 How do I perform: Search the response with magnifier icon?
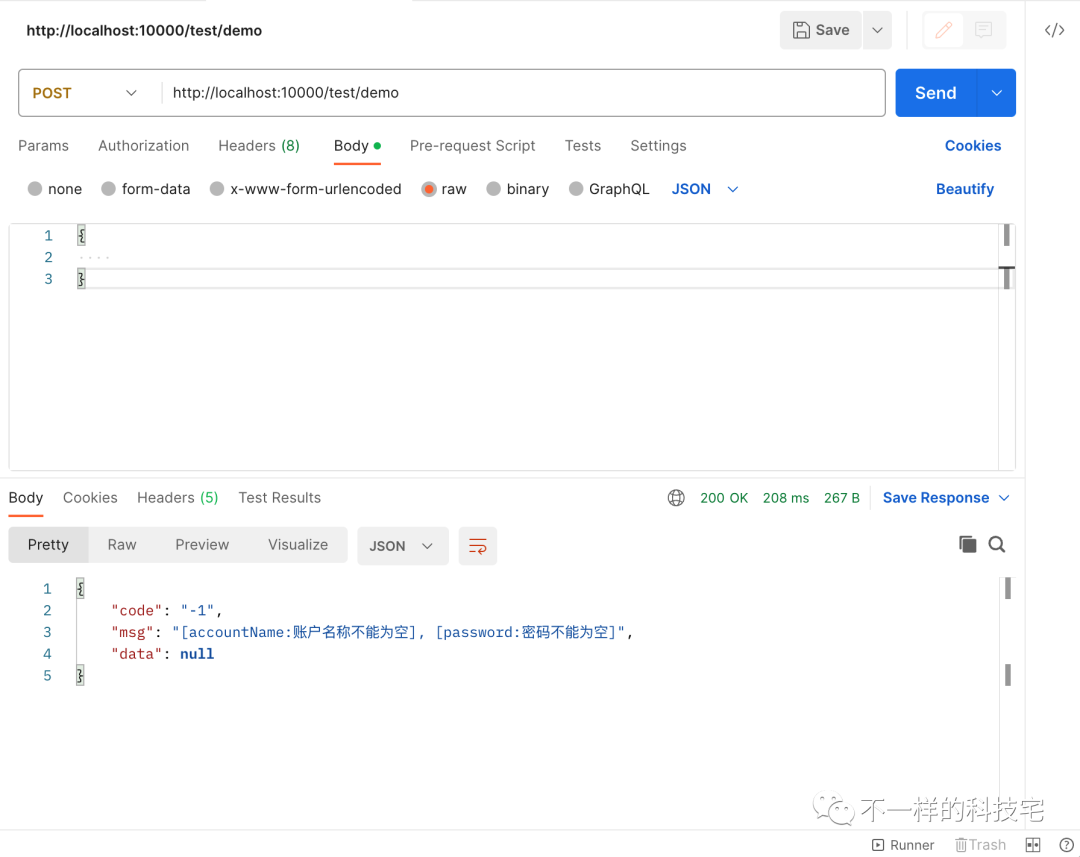click(997, 544)
